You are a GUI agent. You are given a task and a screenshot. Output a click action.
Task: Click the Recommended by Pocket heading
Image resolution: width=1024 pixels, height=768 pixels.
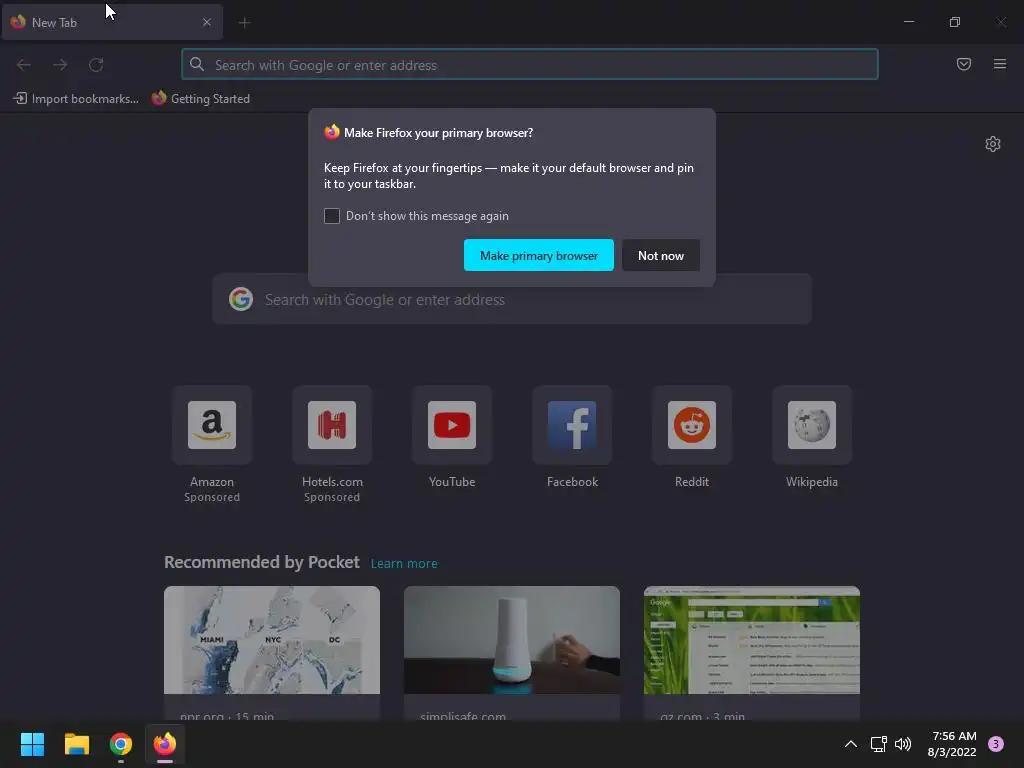262,562
